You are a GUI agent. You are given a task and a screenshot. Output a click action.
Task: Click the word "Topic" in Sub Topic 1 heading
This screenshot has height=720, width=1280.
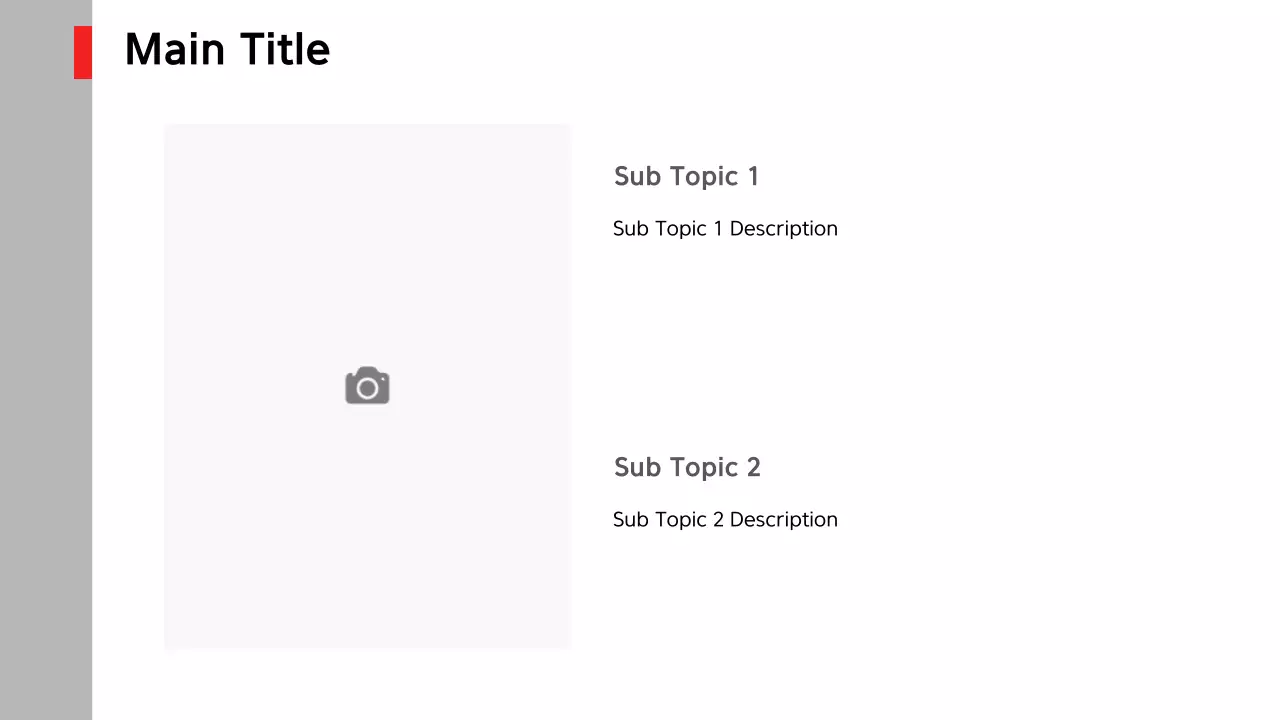(x=698, y=177)
